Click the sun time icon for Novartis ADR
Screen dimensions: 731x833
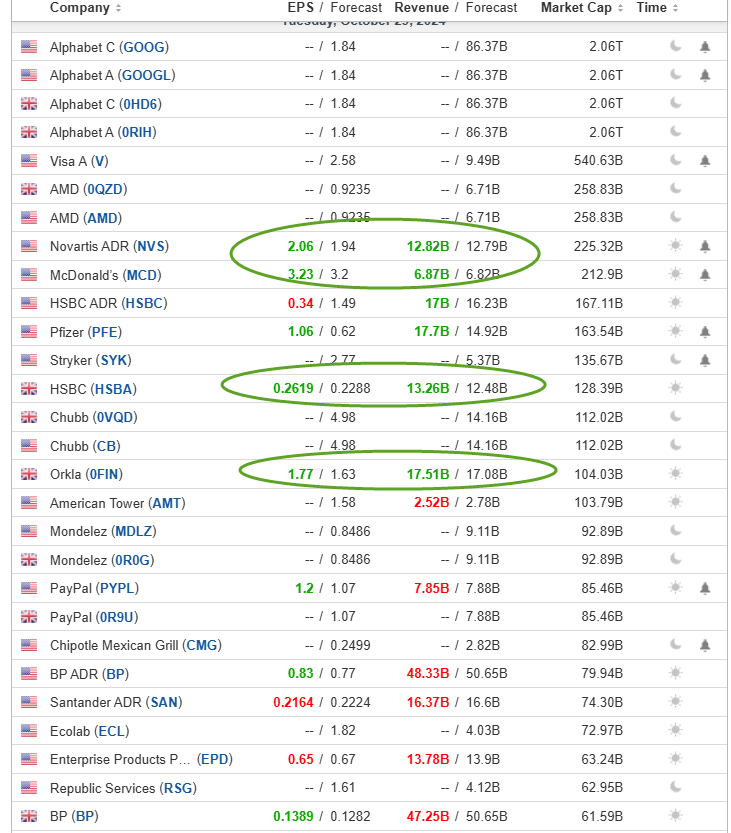pyautogui.click(x=675, y=245)
